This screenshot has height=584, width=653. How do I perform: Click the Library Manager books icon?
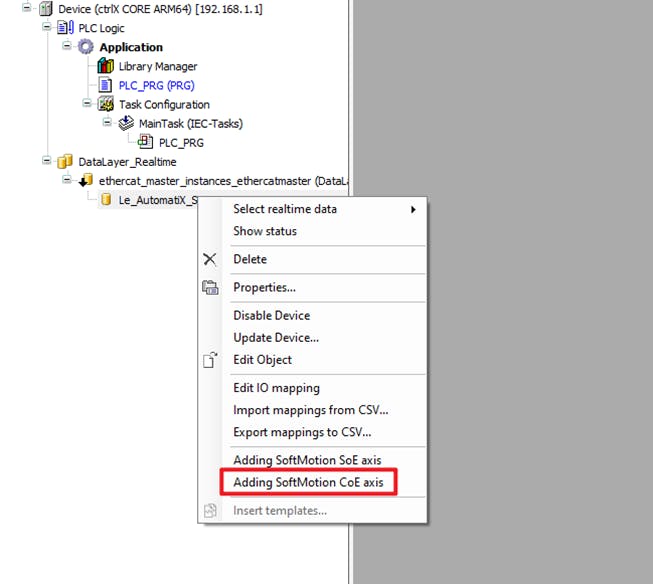(x=106, y=66)
